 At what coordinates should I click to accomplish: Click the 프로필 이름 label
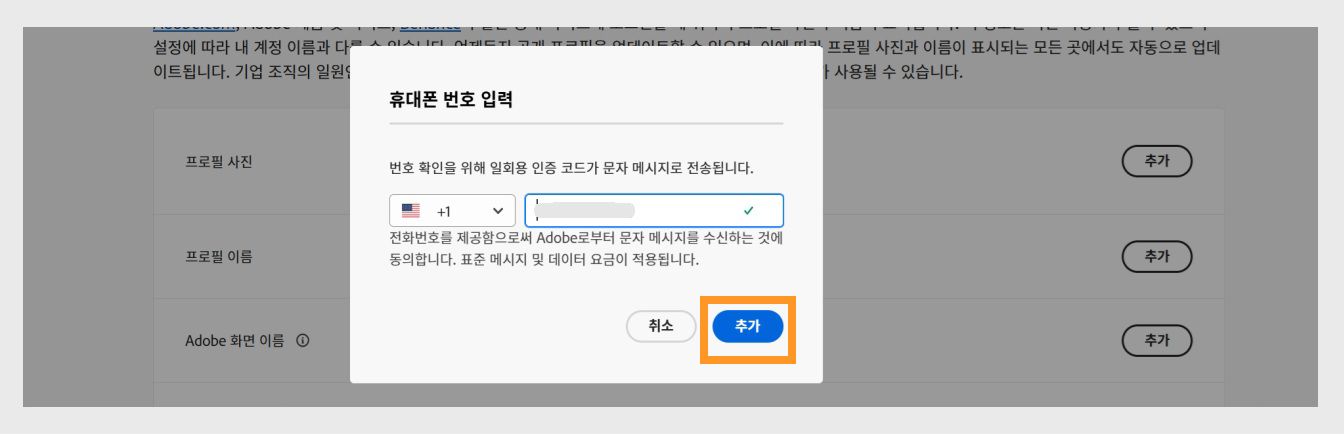pyautogui.click(x=219, y=257)
